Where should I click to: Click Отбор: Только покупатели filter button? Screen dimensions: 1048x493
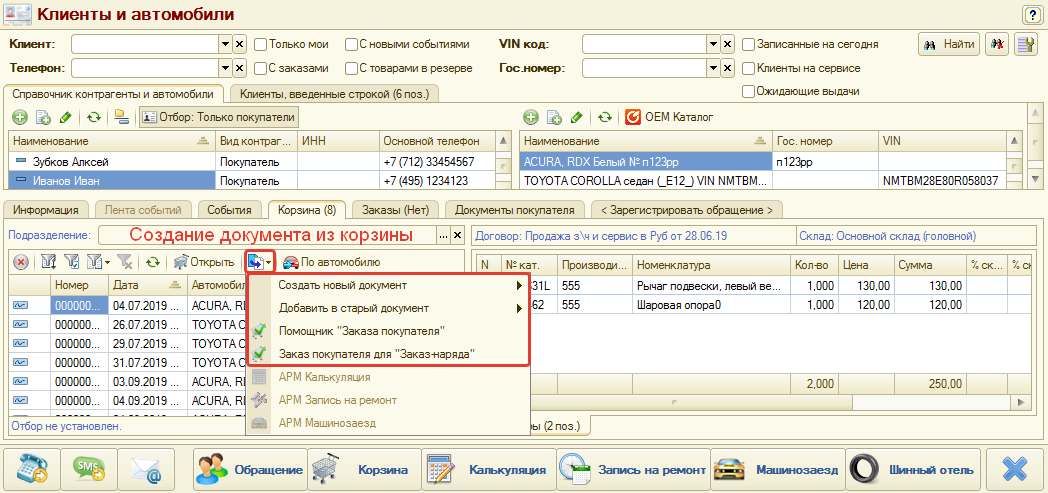coord(219,118)
